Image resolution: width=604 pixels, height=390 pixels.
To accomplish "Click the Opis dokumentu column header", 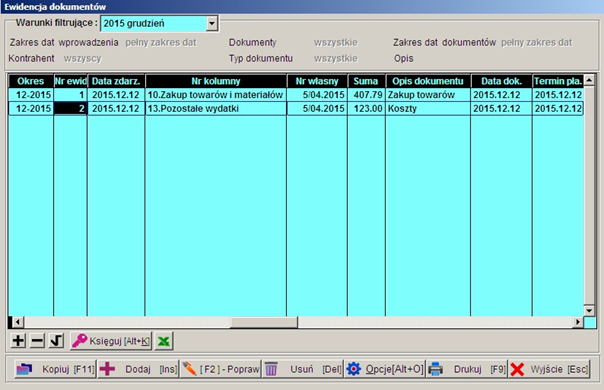I will pyautogui.click(x=428, y=81).
